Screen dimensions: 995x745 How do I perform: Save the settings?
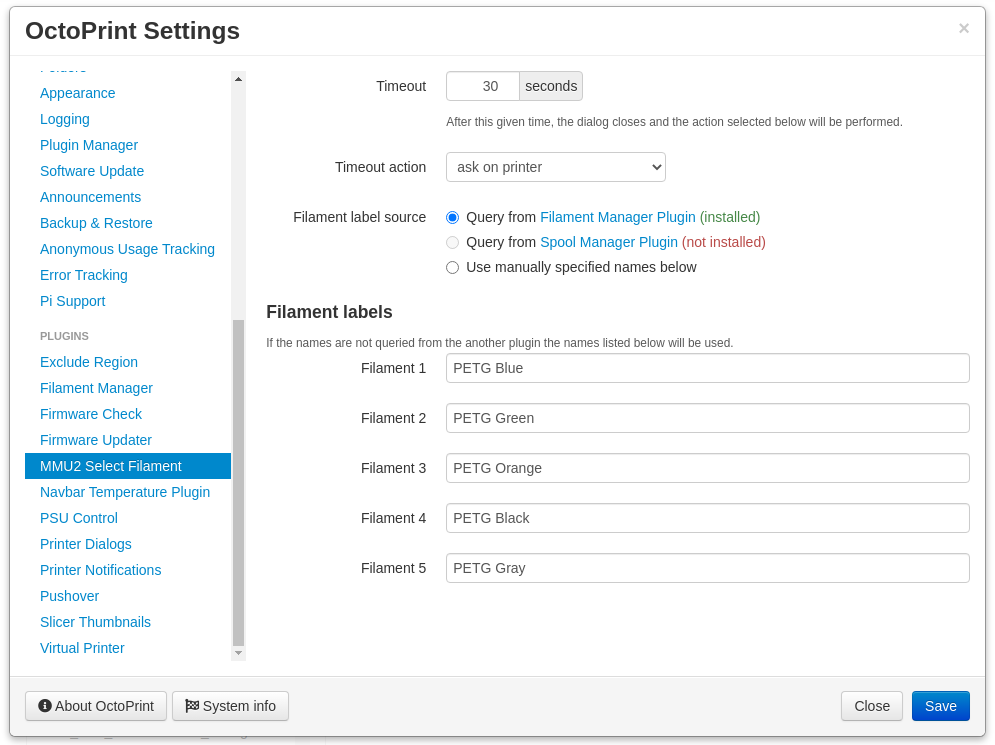(940, 706)
